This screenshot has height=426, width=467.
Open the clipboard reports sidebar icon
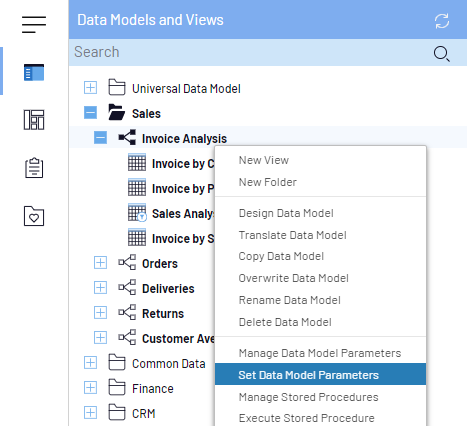coord(34,168)
